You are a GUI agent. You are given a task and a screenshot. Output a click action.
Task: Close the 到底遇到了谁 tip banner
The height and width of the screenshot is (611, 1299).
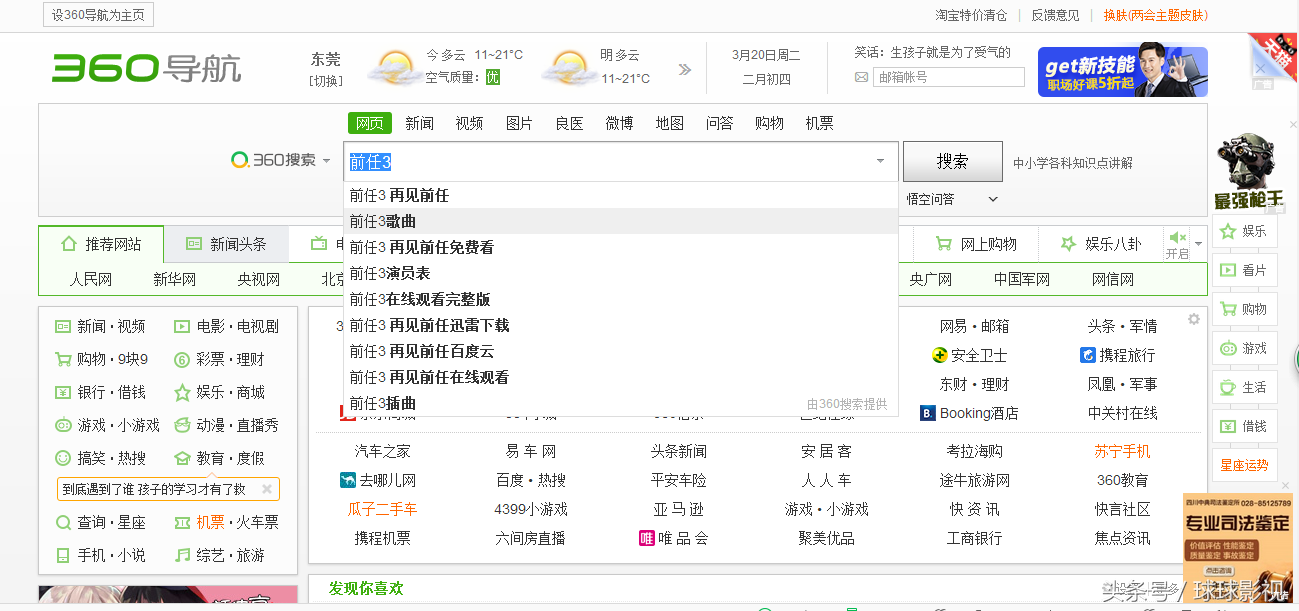pos(267,489)
